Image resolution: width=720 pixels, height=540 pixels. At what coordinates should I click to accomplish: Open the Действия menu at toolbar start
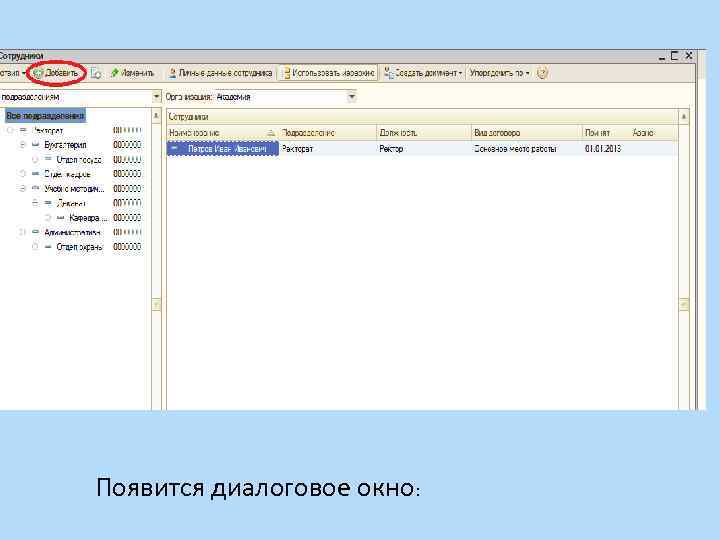(x=12, y=73)
